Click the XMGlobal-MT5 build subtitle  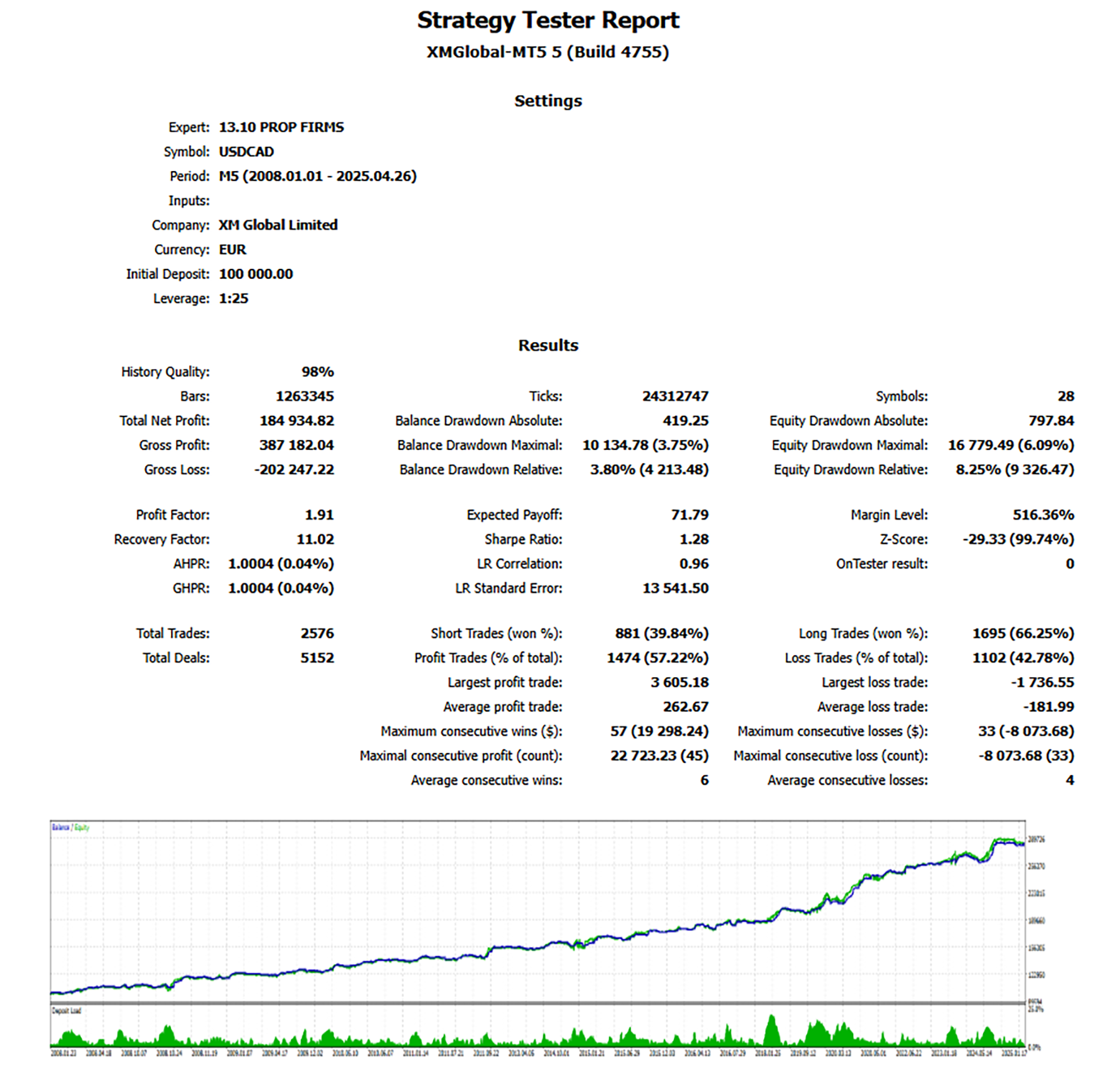pyautogui.click(x=548, y=52)
